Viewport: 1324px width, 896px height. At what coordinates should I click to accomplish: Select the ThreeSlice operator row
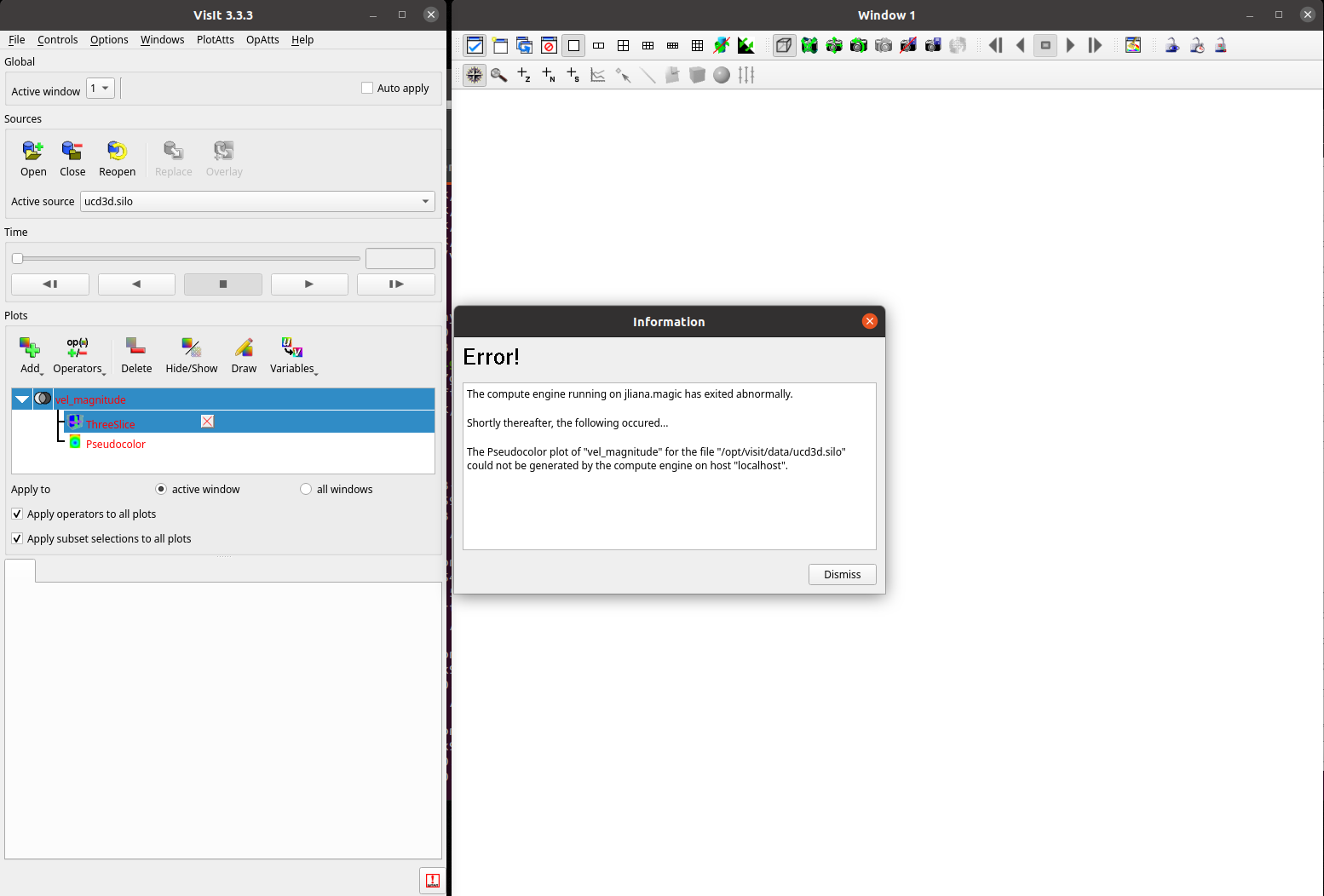(250, 422)
